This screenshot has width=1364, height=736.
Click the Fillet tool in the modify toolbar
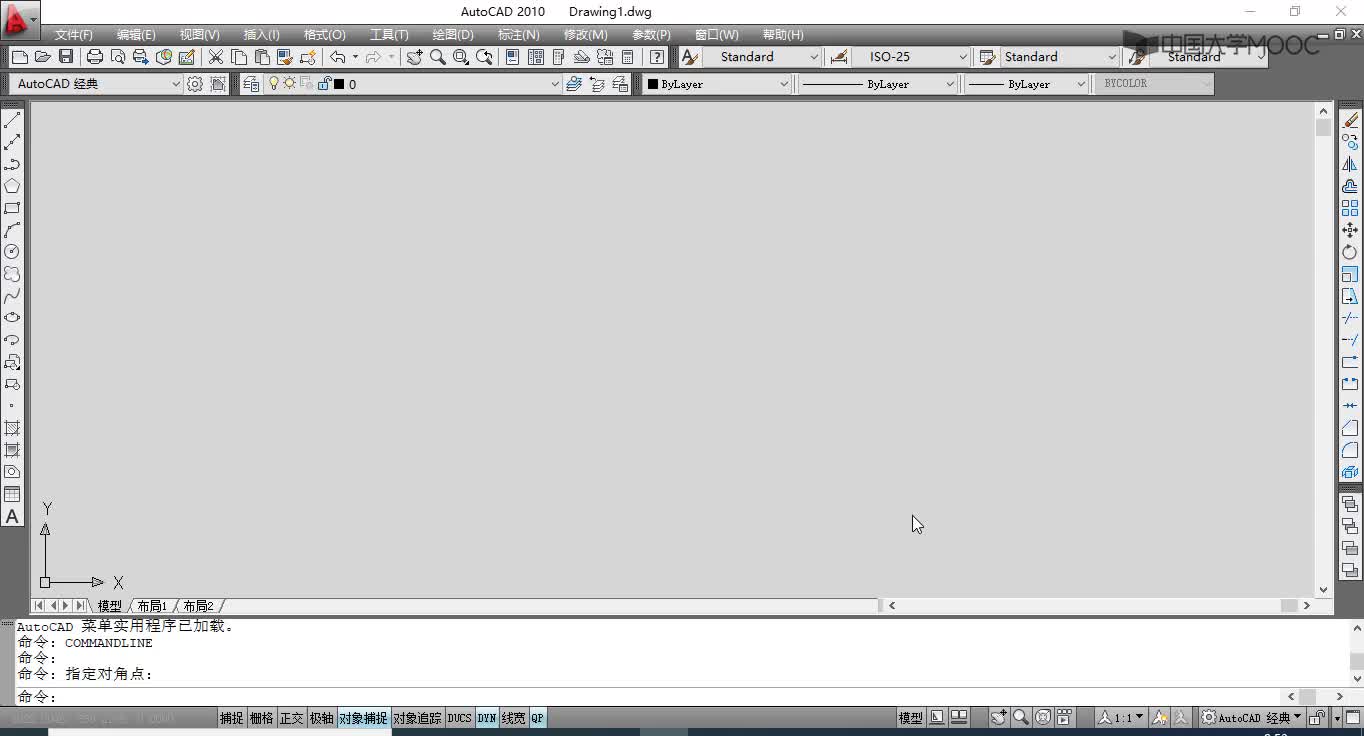1350,450
